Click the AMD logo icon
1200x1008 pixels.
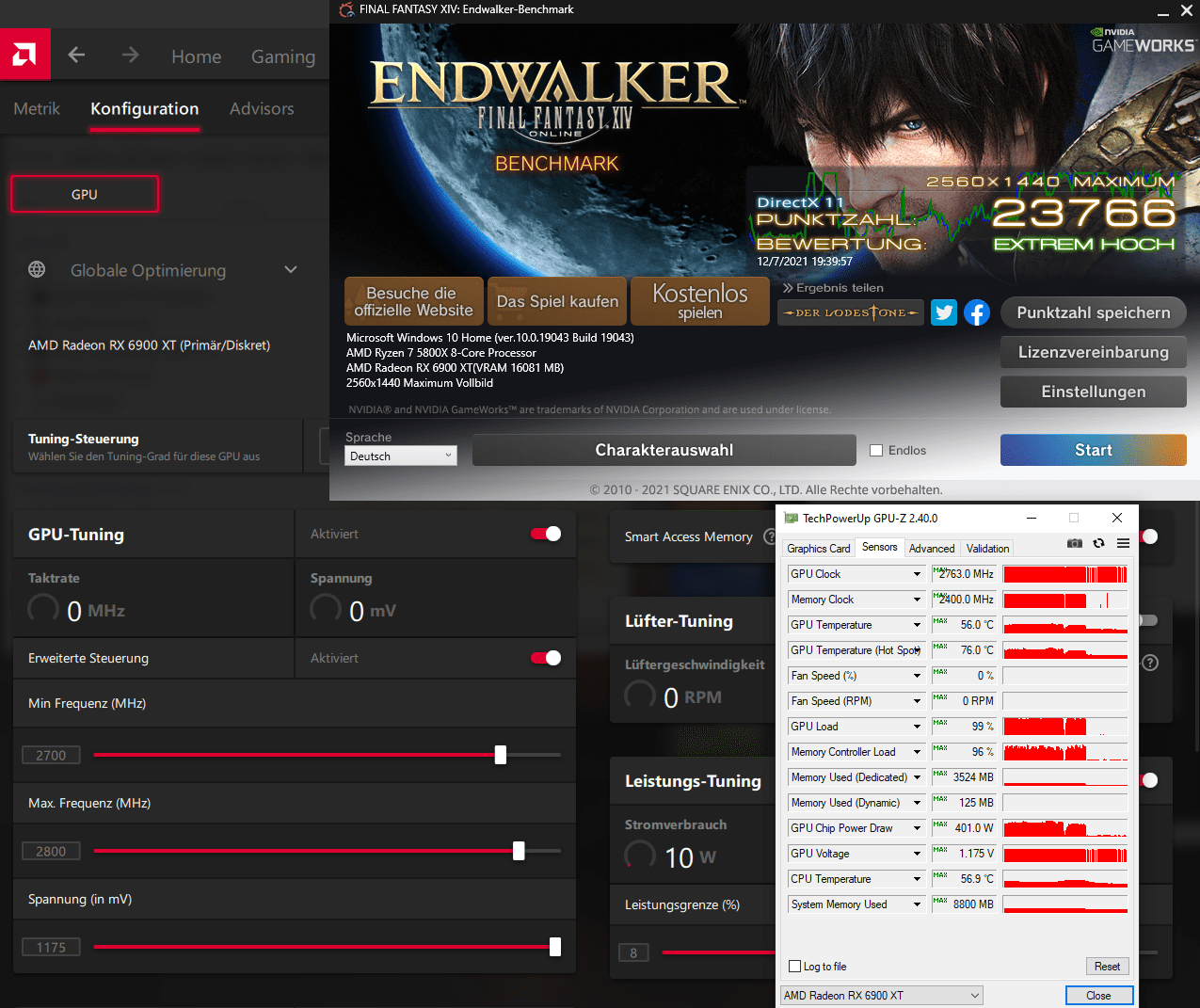click(x=24, y=55)
